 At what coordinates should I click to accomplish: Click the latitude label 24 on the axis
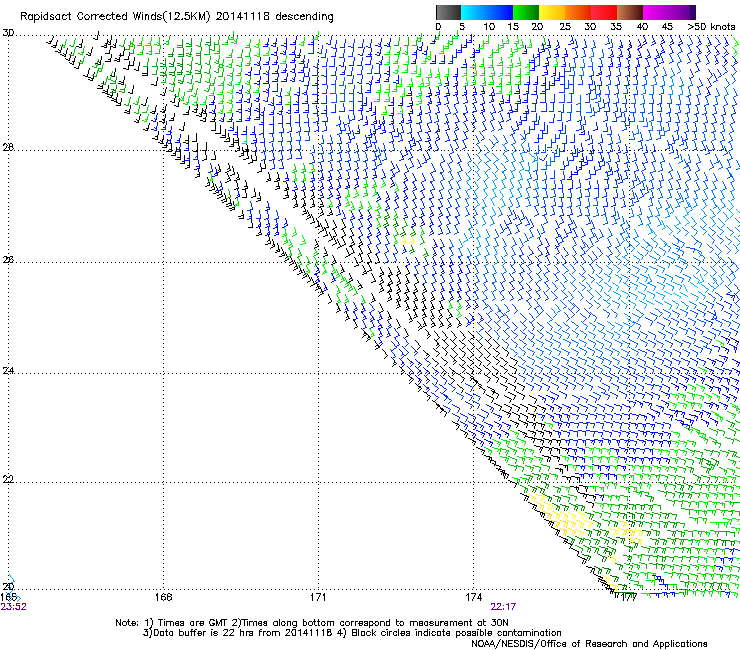click(x=8, y=371)
